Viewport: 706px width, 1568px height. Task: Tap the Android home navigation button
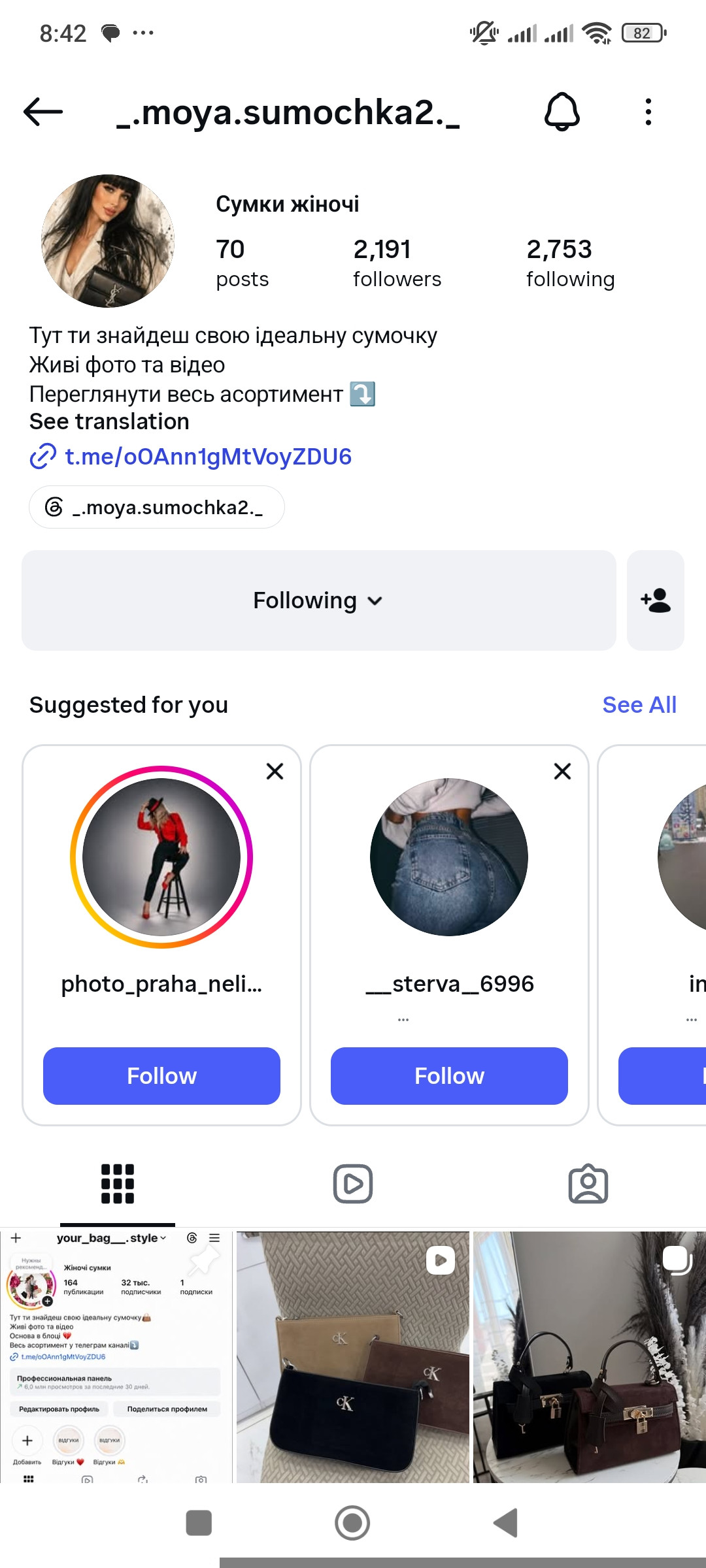coord(352,1523)
